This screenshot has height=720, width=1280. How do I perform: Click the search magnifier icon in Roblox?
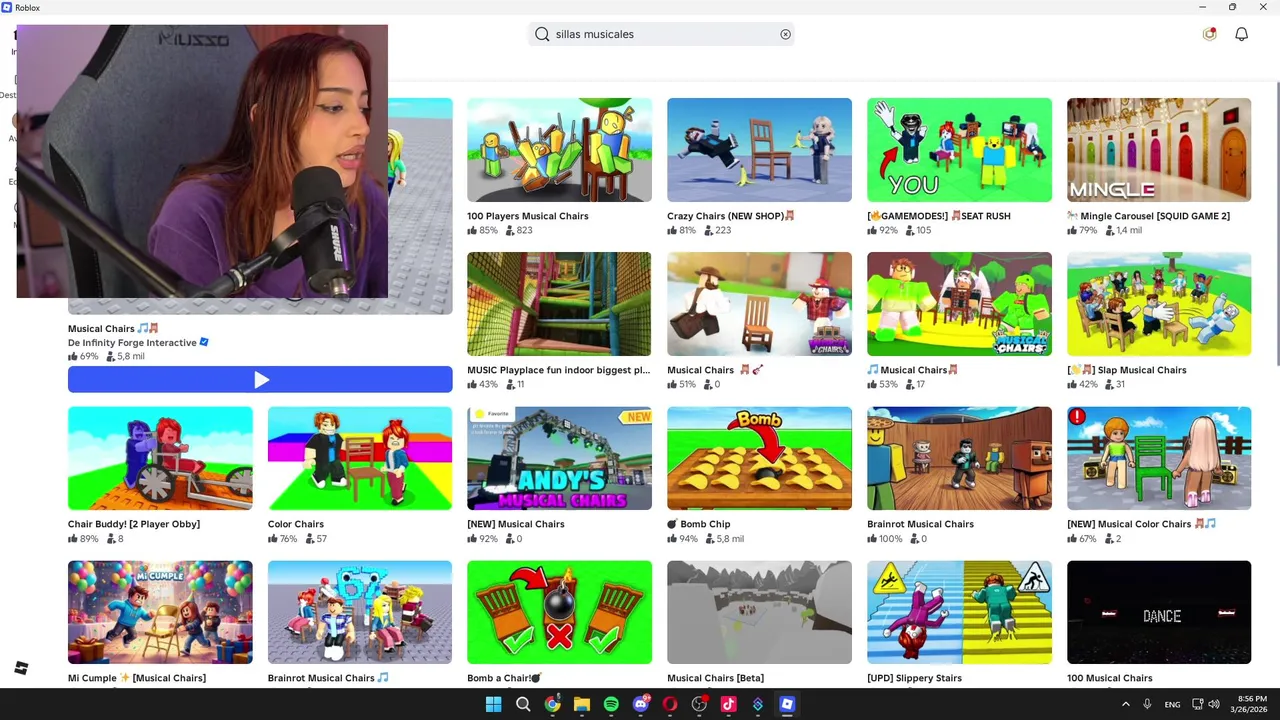click(x=542, y=34)
